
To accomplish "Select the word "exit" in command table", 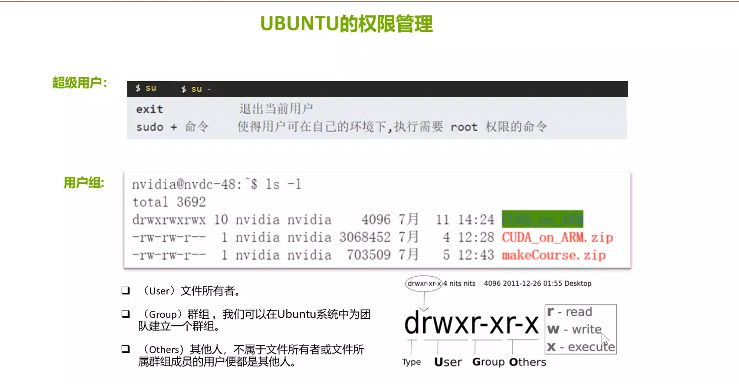I will coord(149,109).
